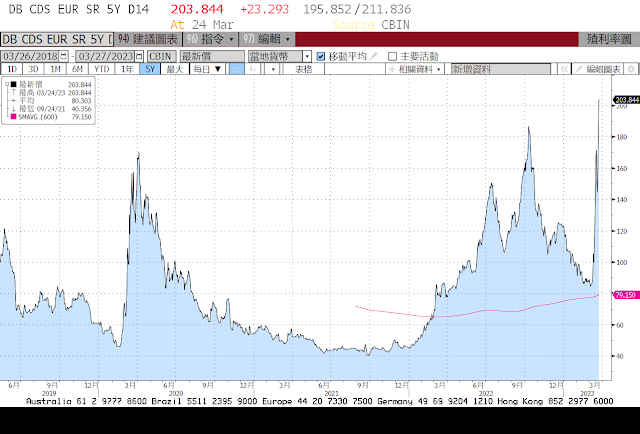The image size is (640, 434).
Task: Enable the 主要活動 checkbox
Action: [392, 57]
